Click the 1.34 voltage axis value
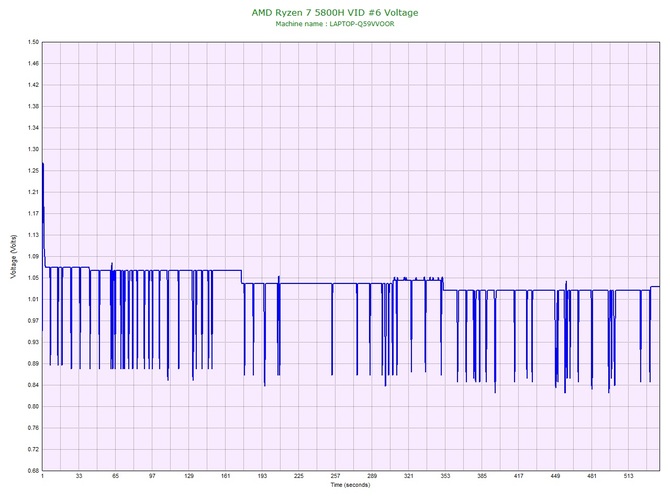The height and width of the screenshot is (502, 670). [33, 128]
